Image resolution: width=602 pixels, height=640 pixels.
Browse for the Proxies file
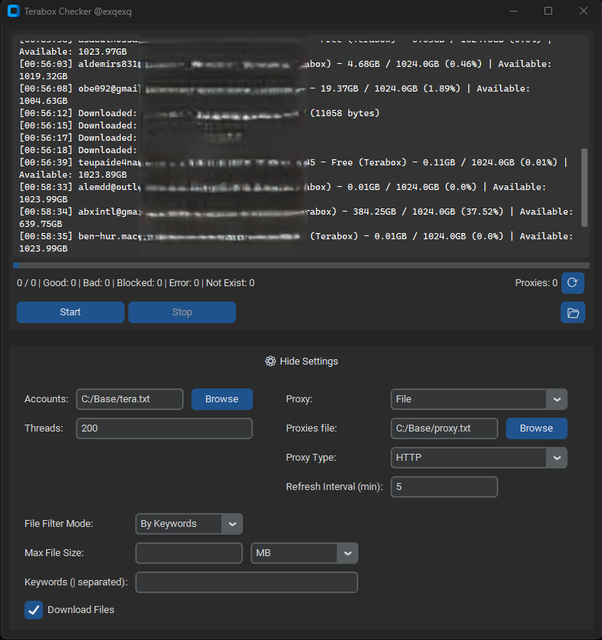[x=536, y=428]
